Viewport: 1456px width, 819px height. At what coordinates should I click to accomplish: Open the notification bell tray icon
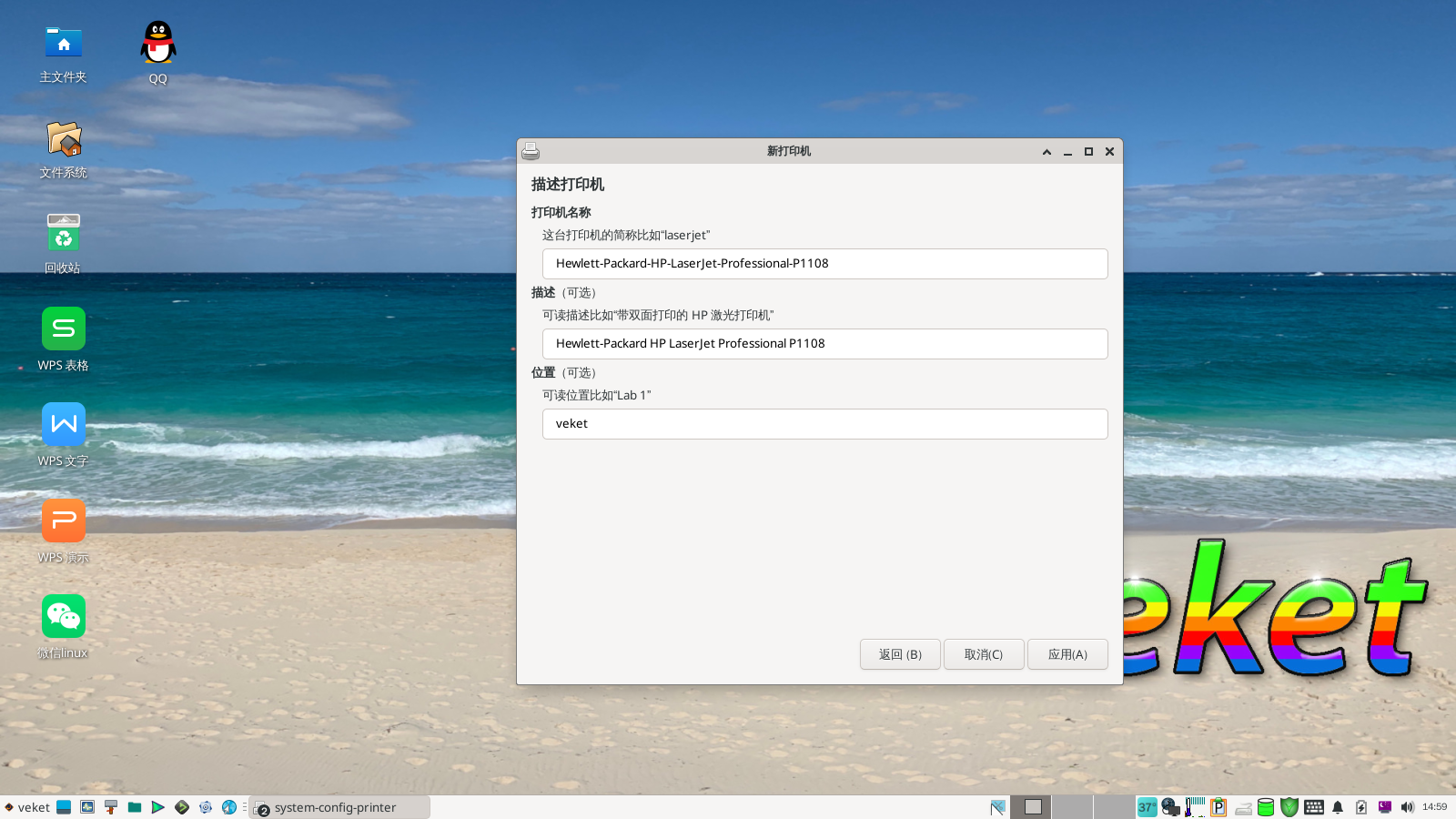pos(1338,807)
